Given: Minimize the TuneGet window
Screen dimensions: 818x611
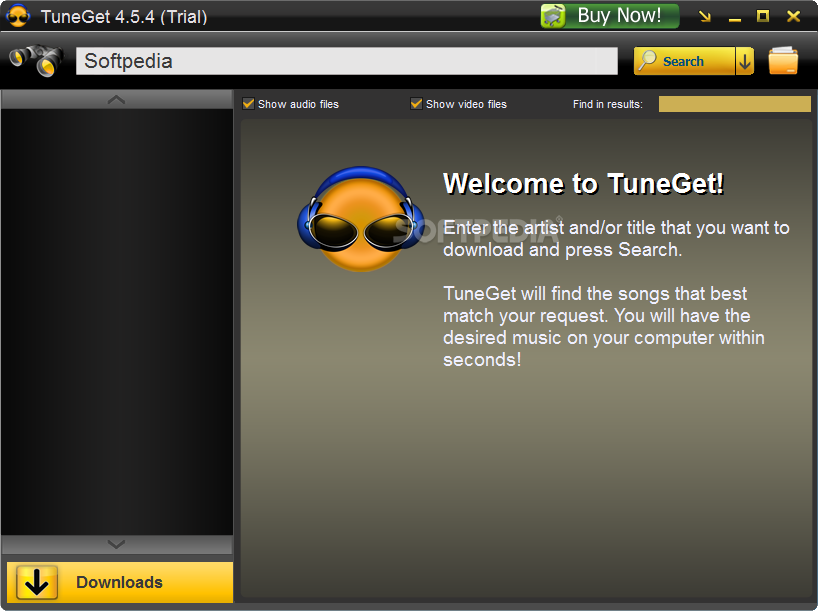Looking at the screenshot, I should pos(735,20).
